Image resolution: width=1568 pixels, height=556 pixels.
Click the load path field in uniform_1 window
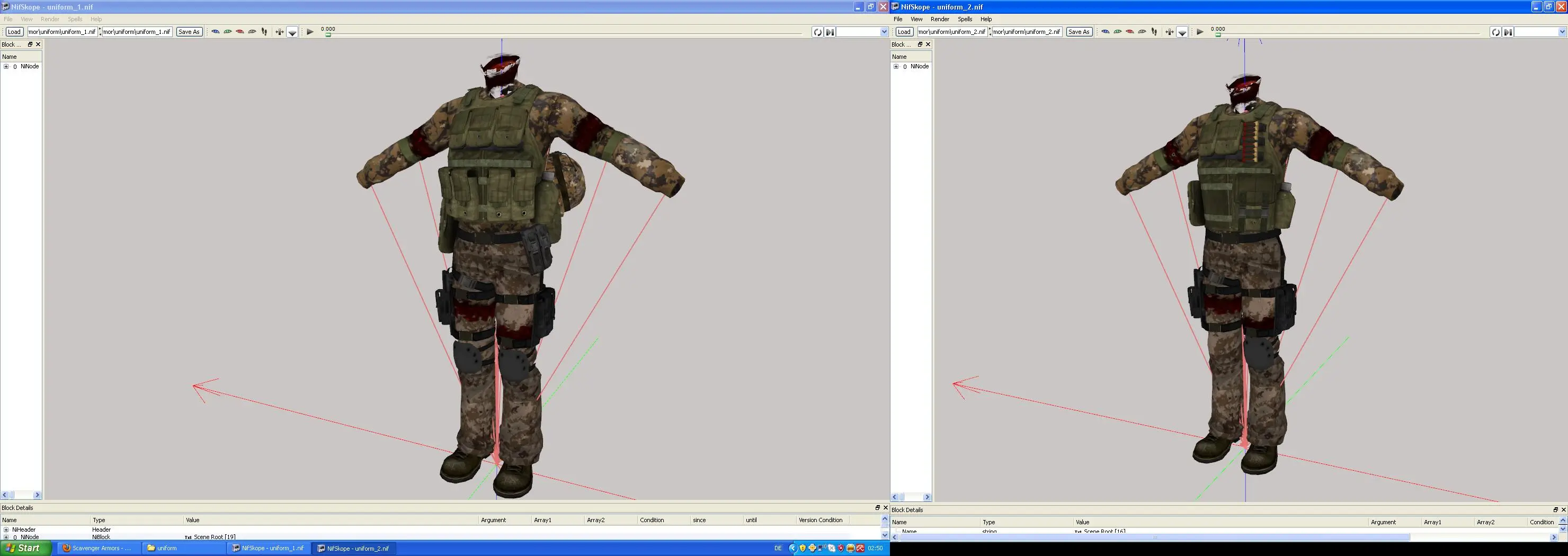(x=63, y=32)
